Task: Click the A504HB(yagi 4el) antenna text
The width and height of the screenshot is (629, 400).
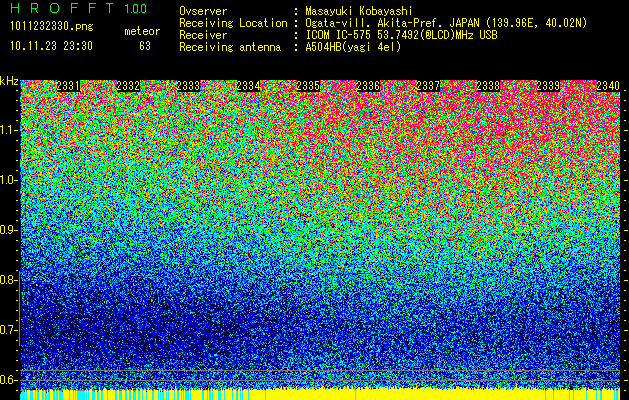Action: (x=353, y=47)
